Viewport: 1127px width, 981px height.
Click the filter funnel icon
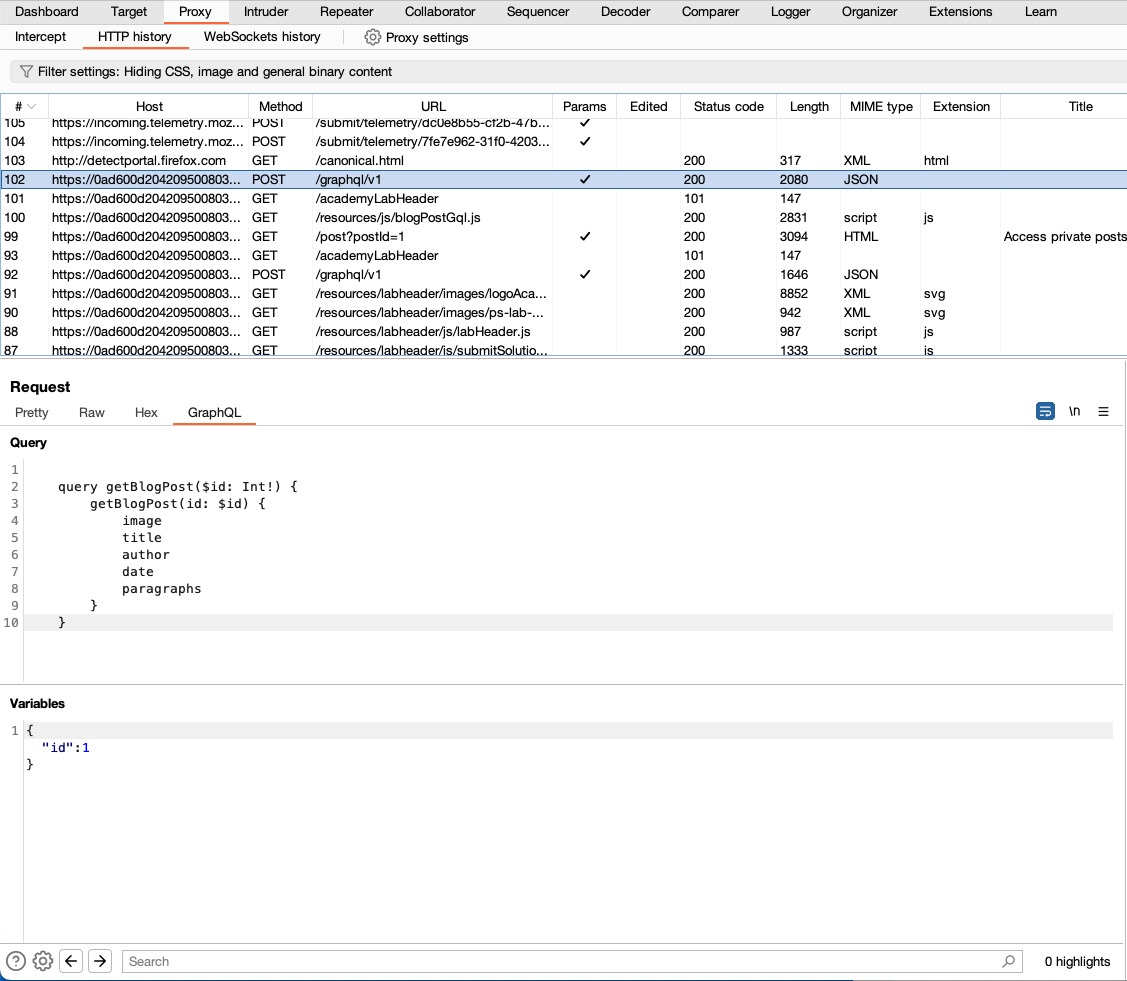(x=25, y=71)
